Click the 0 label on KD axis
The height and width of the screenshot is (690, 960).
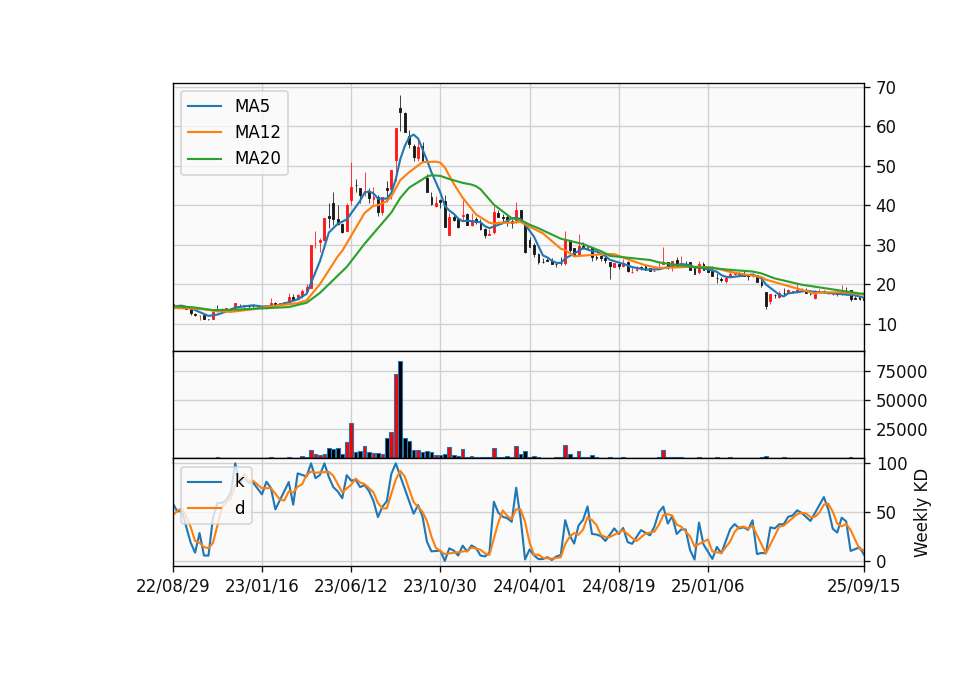point(881,561)
